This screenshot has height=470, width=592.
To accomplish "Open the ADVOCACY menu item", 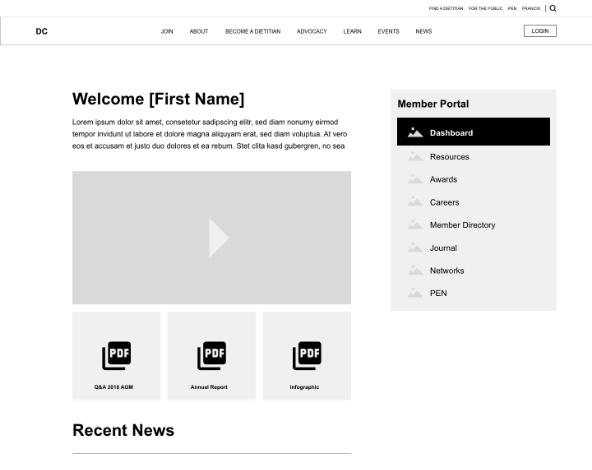I will pyautogui.click(x=311, y=31).
